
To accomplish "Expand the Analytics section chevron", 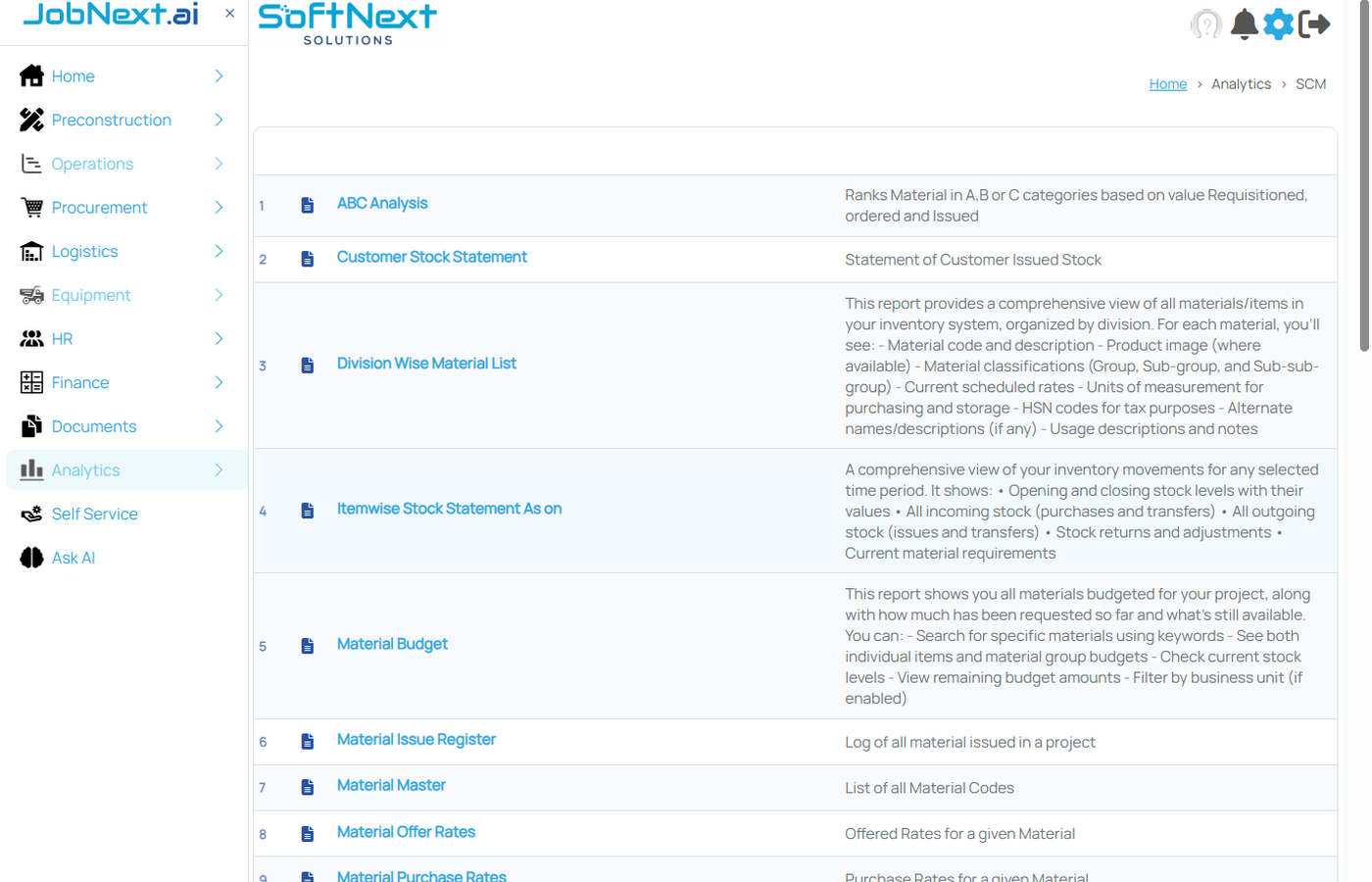I will tap(220, 470).
